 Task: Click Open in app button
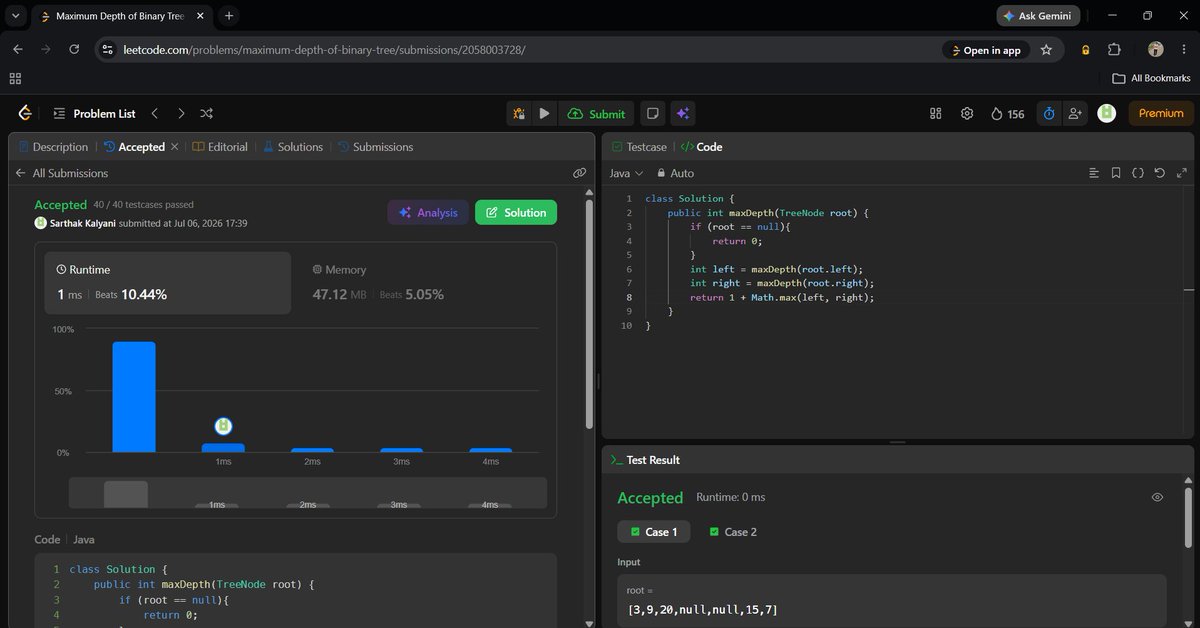[985, 50]
